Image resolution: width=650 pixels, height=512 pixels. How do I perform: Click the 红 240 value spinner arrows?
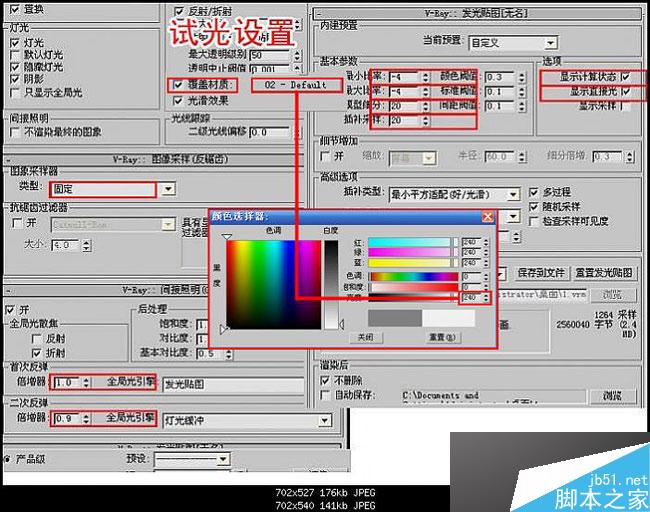click(486, 242)
